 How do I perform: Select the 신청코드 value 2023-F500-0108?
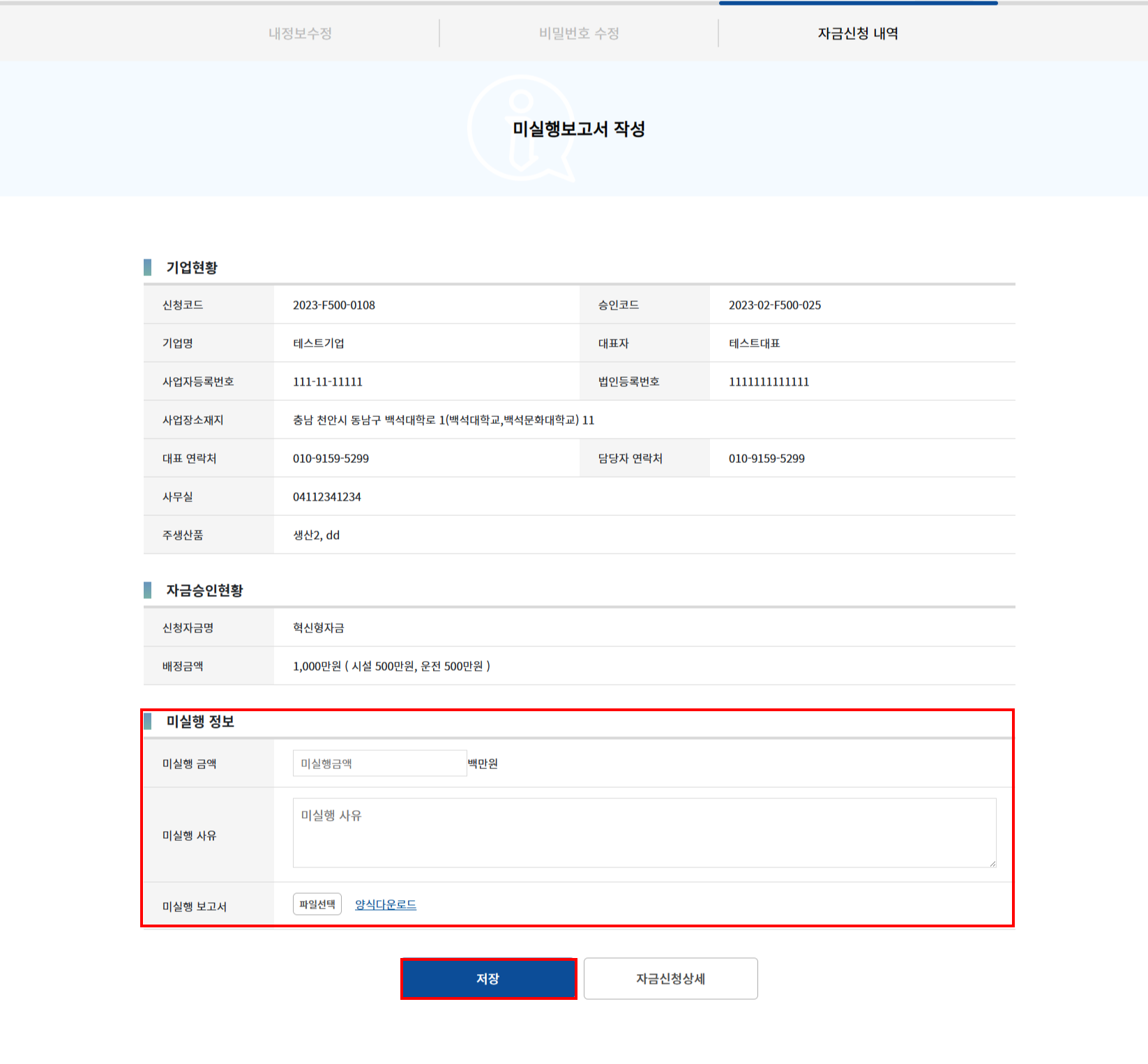pos(334,305)
